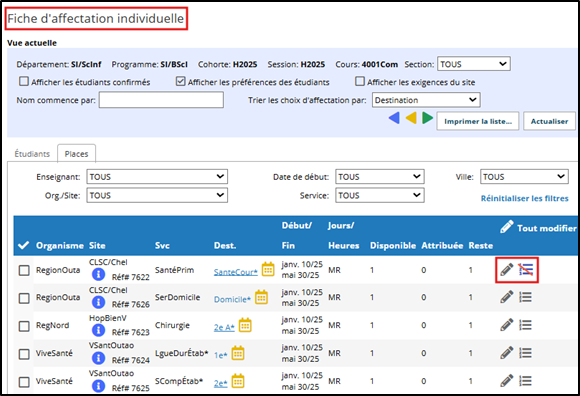This screenshot has width=580, height=396.
Task: Open list icon in Chirurgie row
Action: pyautogui.click(x=525, y=325)
